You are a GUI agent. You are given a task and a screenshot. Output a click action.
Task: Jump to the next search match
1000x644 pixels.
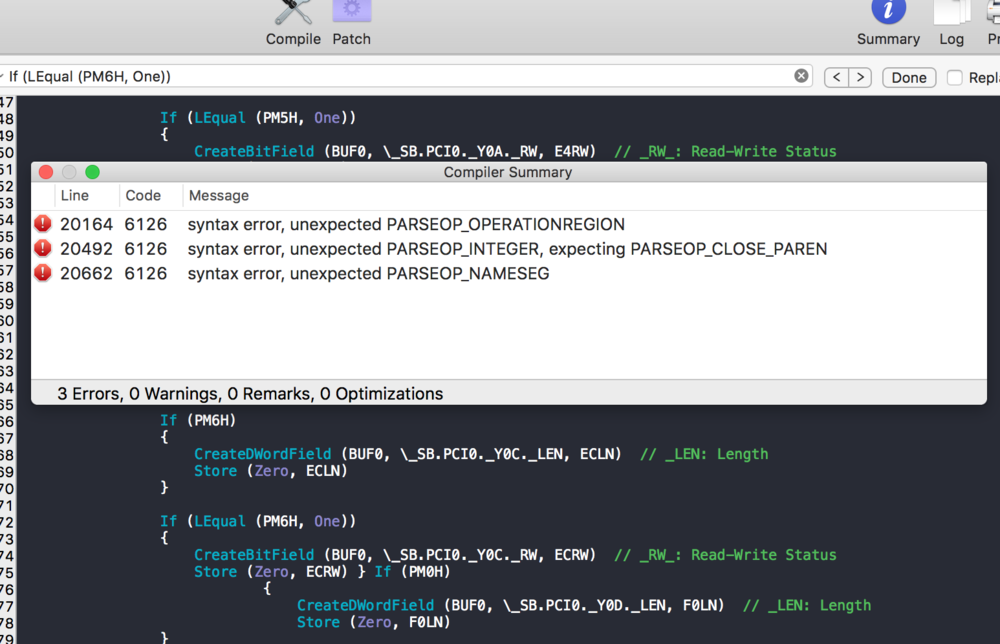859,77
